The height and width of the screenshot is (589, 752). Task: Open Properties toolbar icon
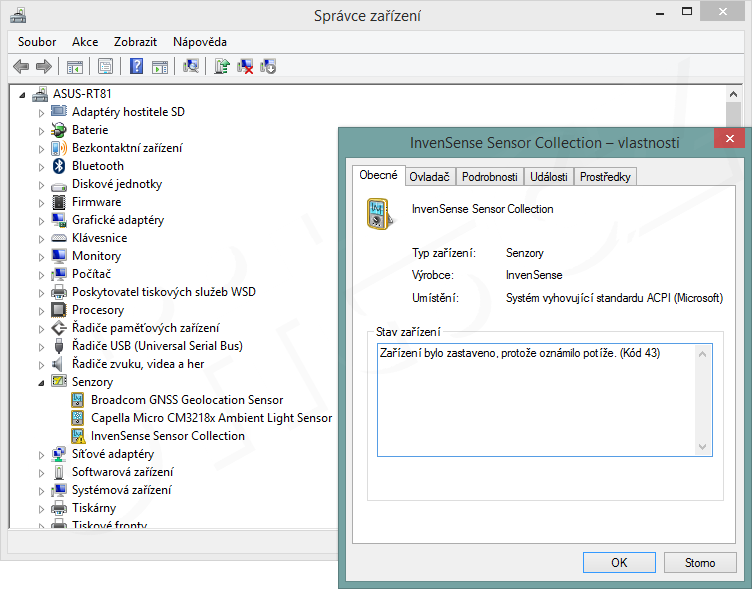click(x=105, y=66)
